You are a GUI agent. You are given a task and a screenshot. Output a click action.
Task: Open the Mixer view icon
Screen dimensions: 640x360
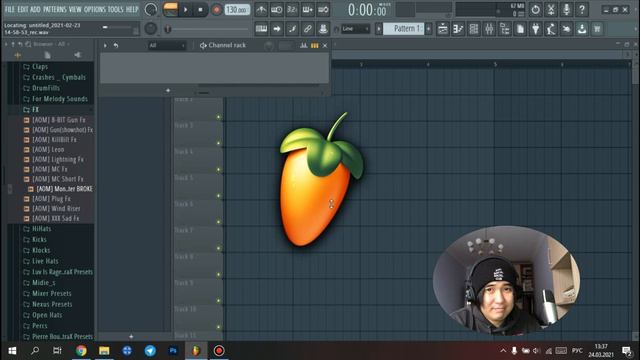pyautogui.click(x=489, y=29)
